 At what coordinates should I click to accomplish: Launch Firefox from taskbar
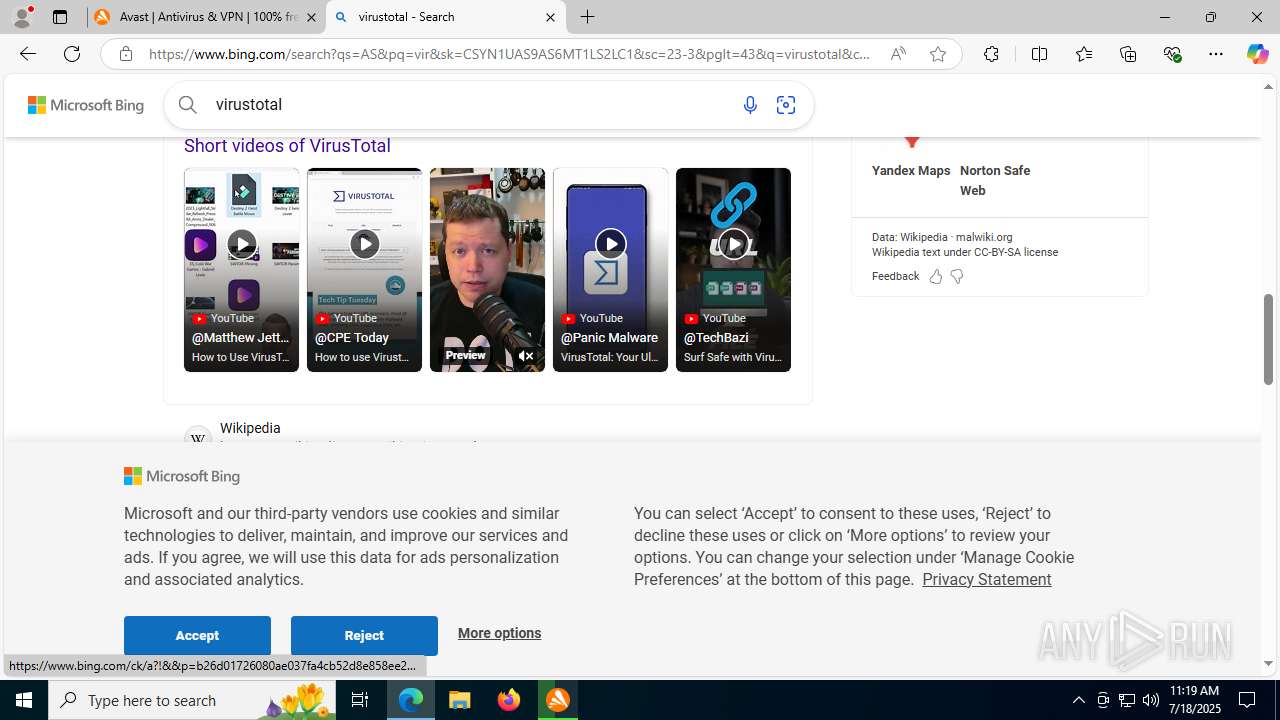click(509, 700)
